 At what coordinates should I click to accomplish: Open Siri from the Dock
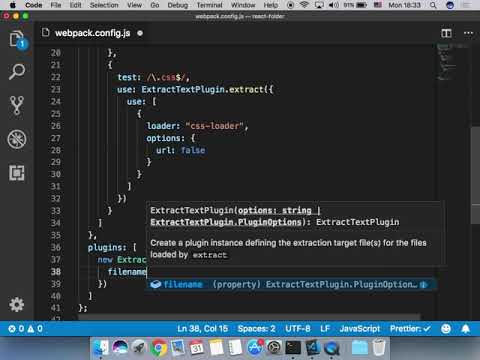click(x=120, y=348)
